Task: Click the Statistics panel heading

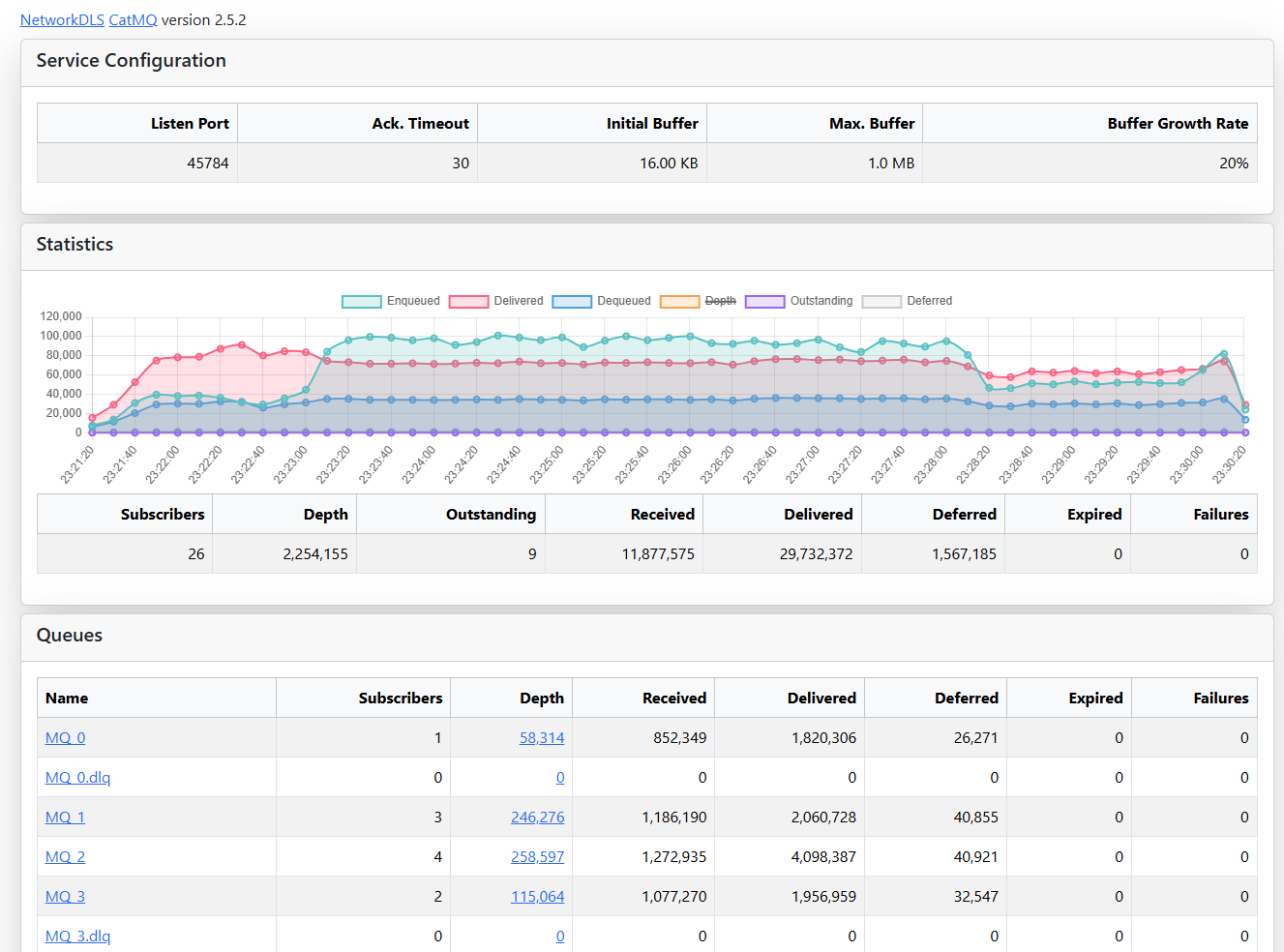Action: [75, 245]
